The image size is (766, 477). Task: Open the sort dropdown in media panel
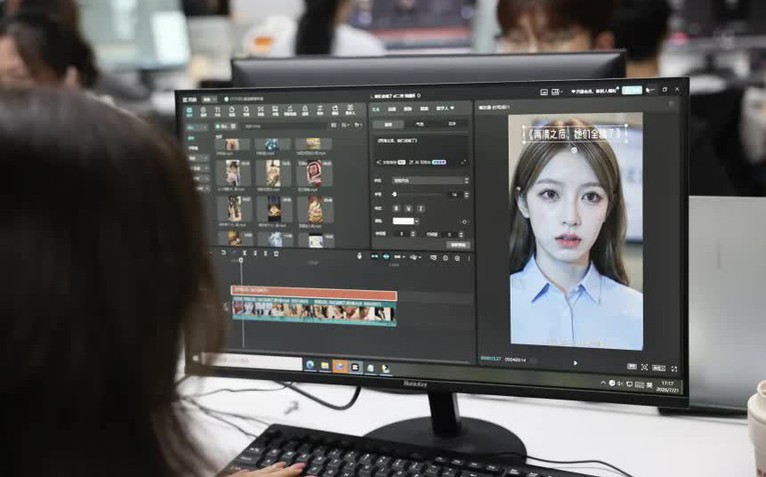[346, 125]
